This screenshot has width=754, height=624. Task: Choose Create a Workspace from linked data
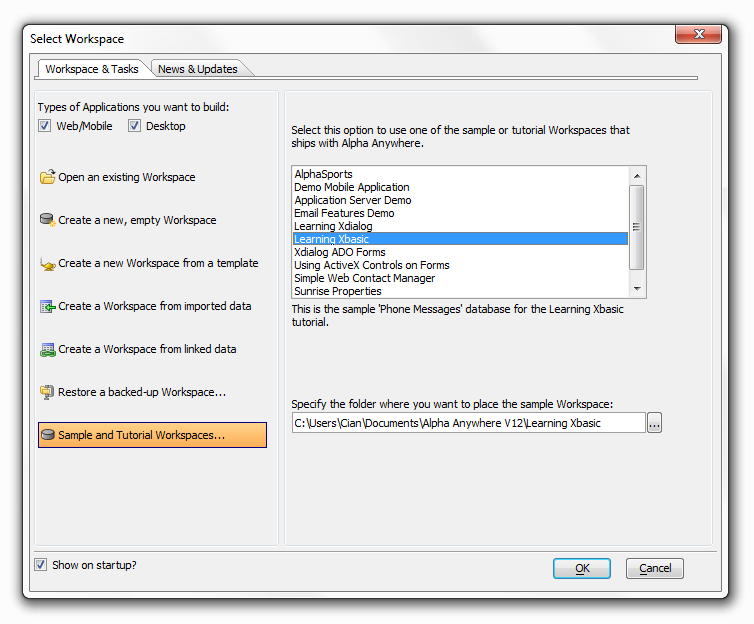pos(147,349)
